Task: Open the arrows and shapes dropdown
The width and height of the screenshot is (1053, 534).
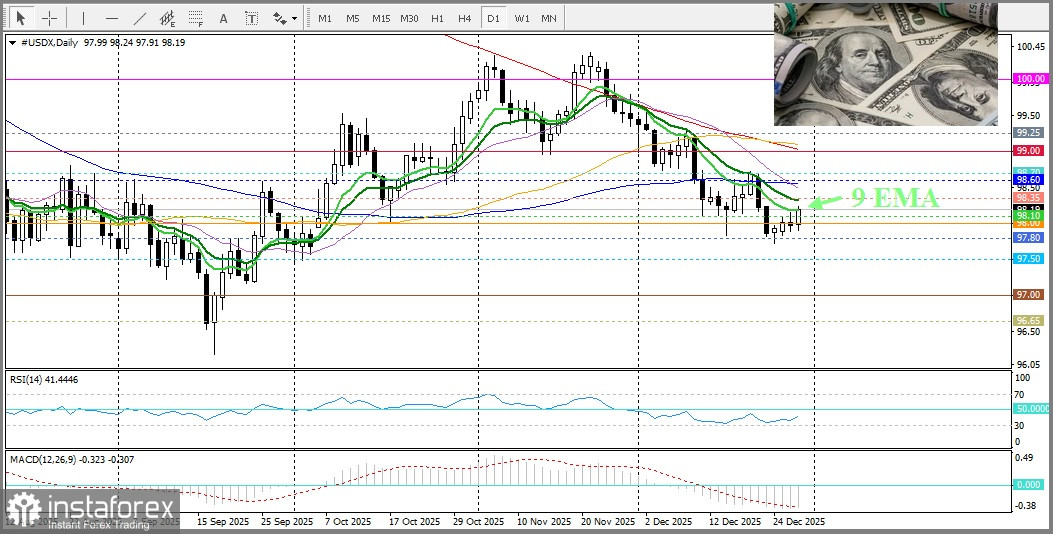Action: [284, 18]
